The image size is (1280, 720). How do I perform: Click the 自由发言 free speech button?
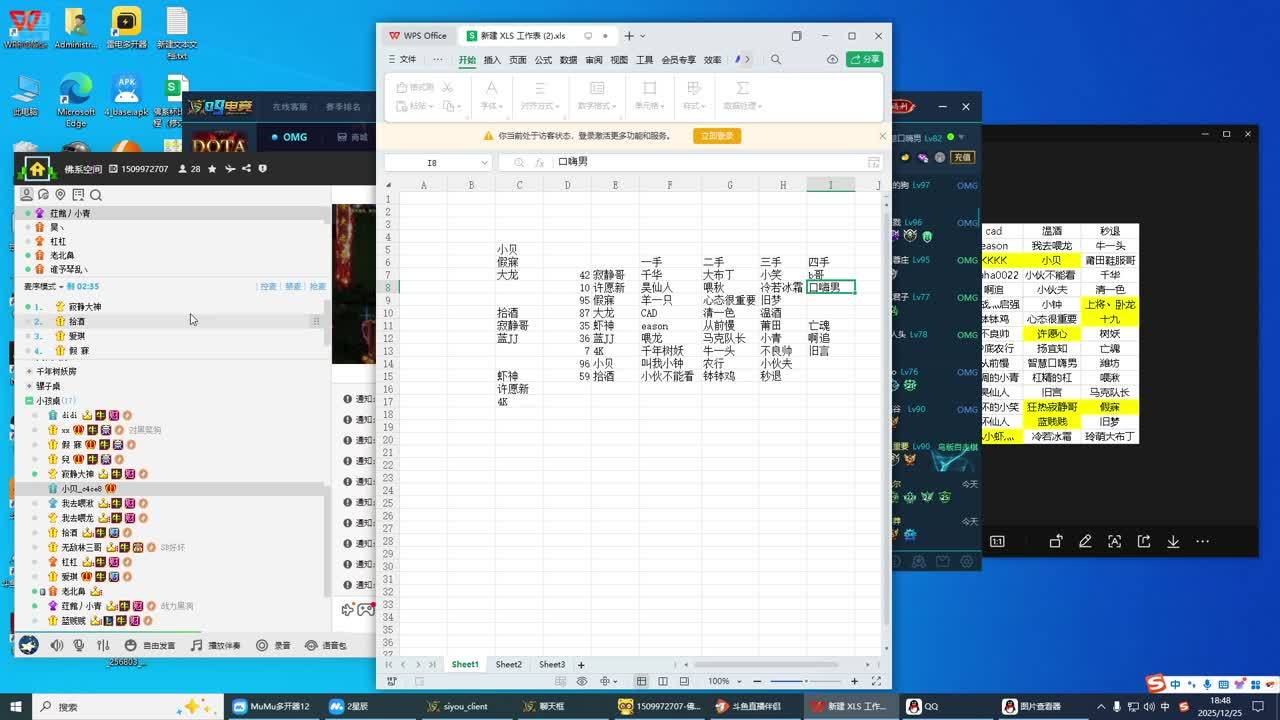point(151,646)
